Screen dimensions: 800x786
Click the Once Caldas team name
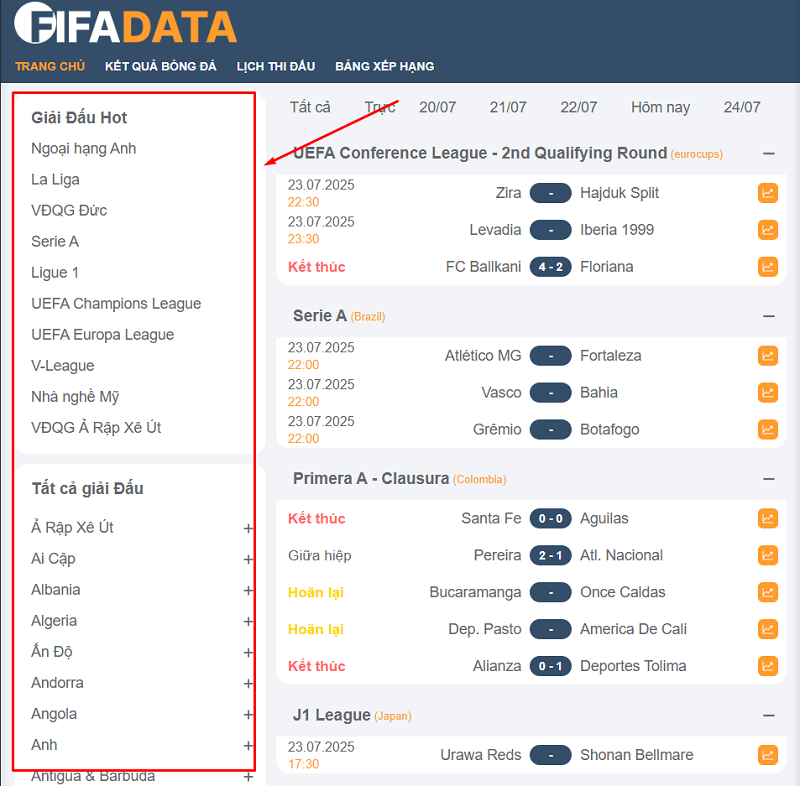pyautogui.click(x=622, y=592)
